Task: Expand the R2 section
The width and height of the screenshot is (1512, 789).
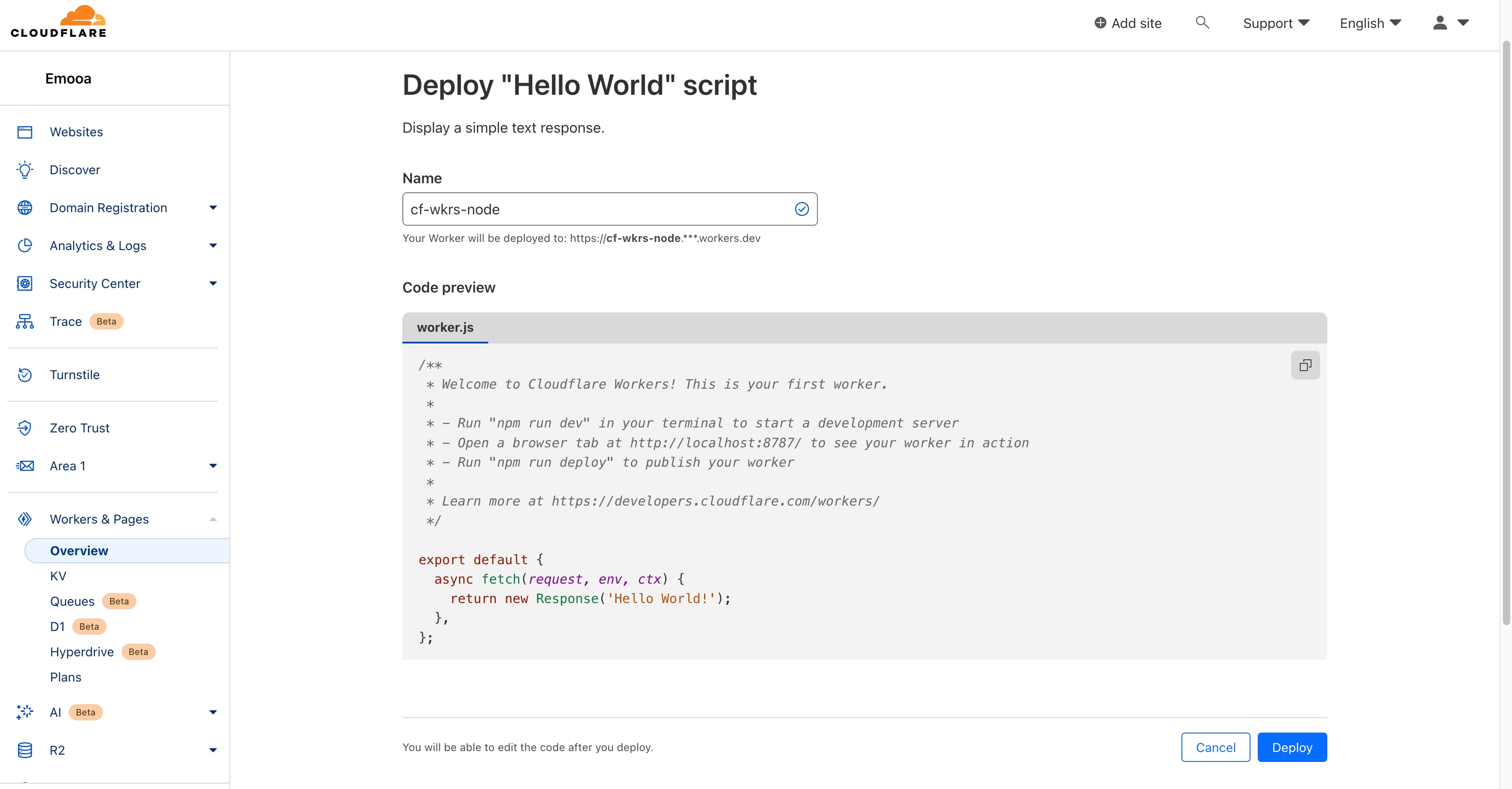Action: coord(213,750)
